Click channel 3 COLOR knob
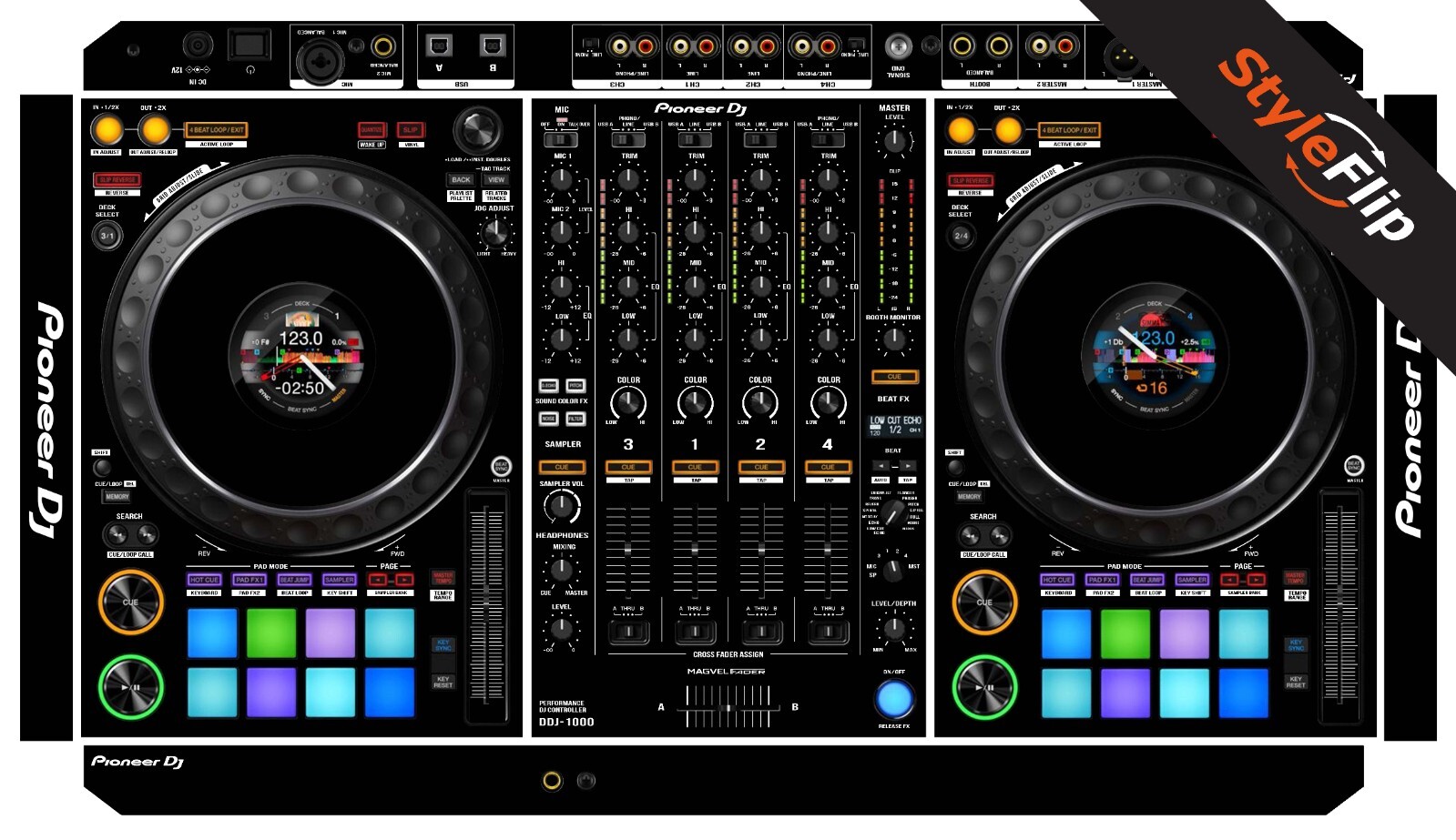Viewport: 1456px width, 840px height. tap(628, 402)
